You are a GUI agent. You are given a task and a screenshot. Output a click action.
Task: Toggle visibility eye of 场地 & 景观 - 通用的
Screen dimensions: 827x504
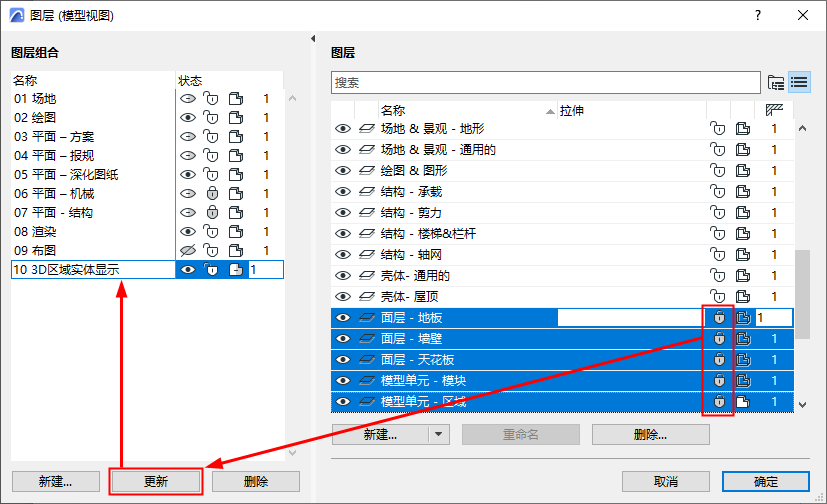click(343, 150)
